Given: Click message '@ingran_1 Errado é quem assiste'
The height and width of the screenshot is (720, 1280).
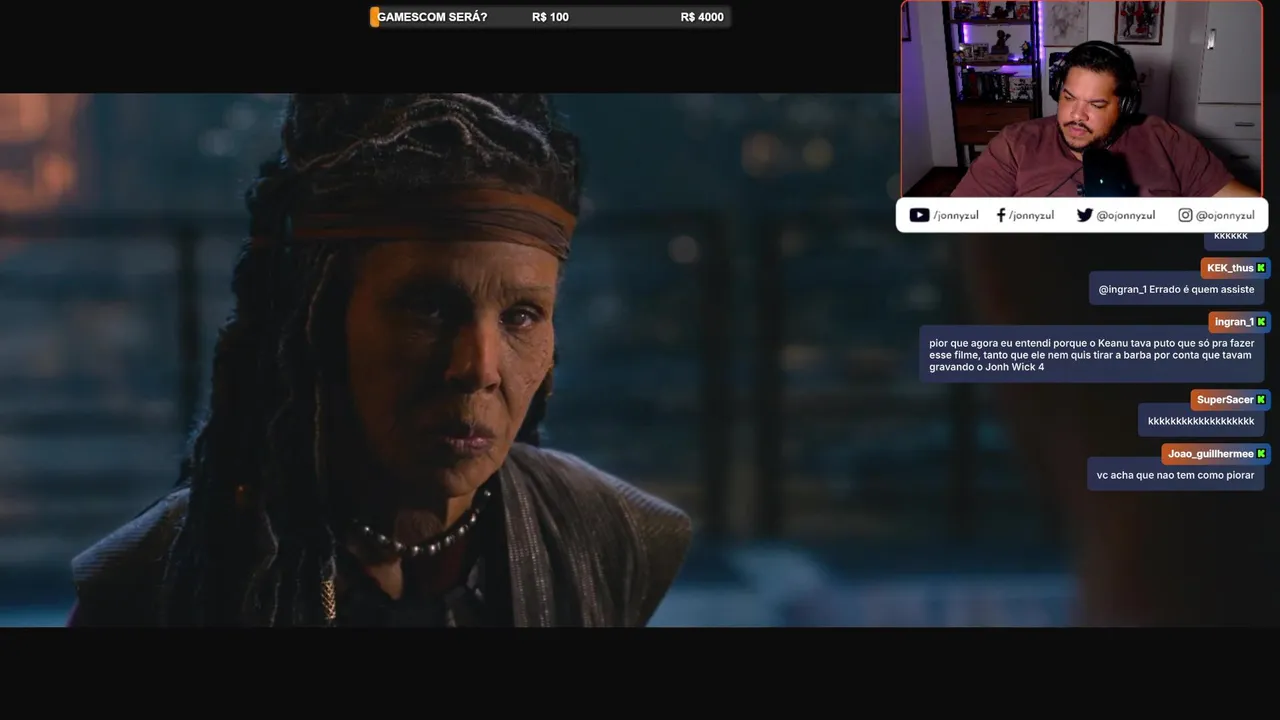Looking at the screenshot, I should tap(1176, 289).
